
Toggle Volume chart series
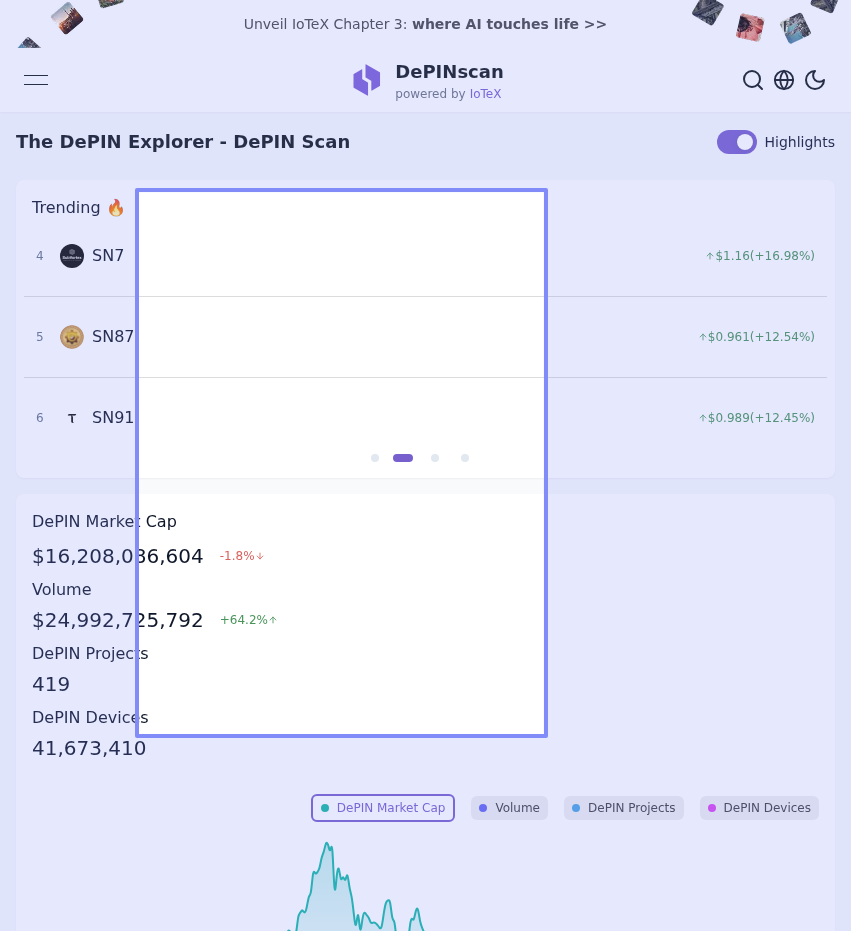coord(509,808)
